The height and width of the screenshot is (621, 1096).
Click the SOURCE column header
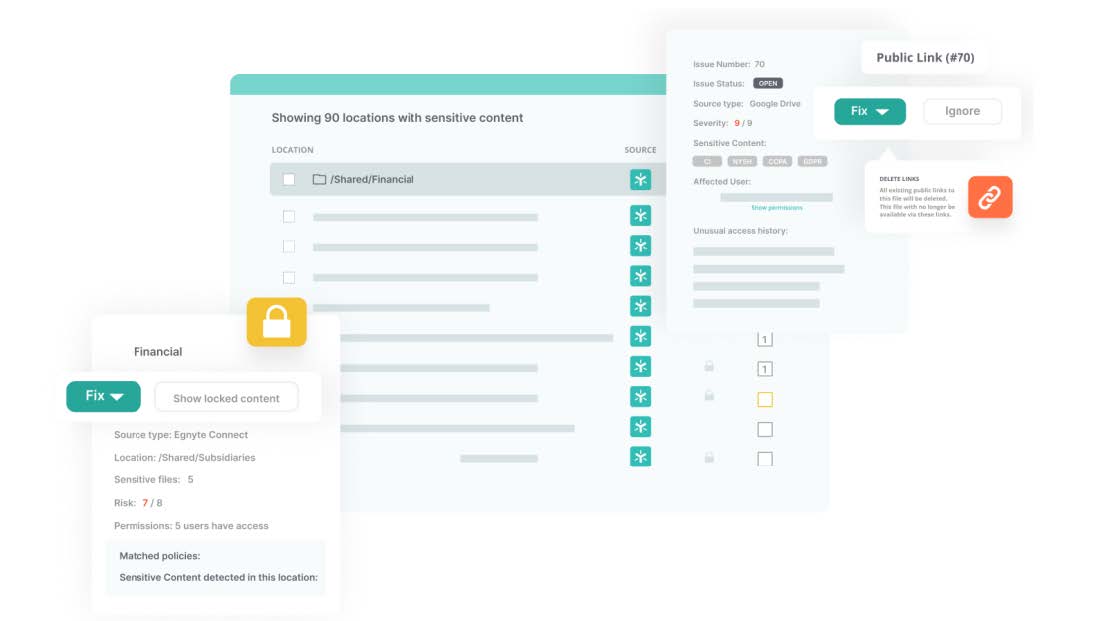coord(640,150)
